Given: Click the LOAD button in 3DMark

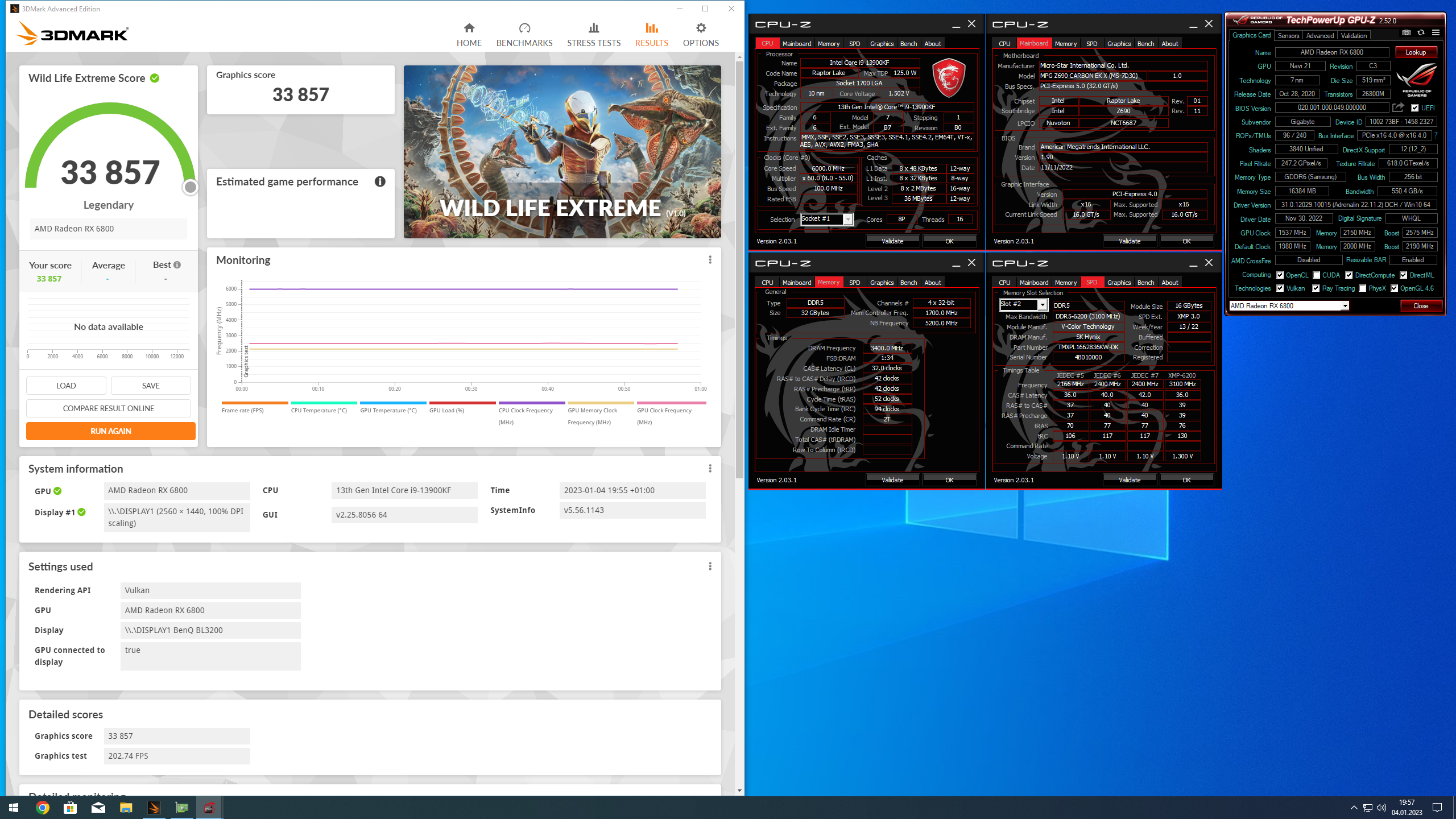Looking at the screenshot, I should pos(66,386).
